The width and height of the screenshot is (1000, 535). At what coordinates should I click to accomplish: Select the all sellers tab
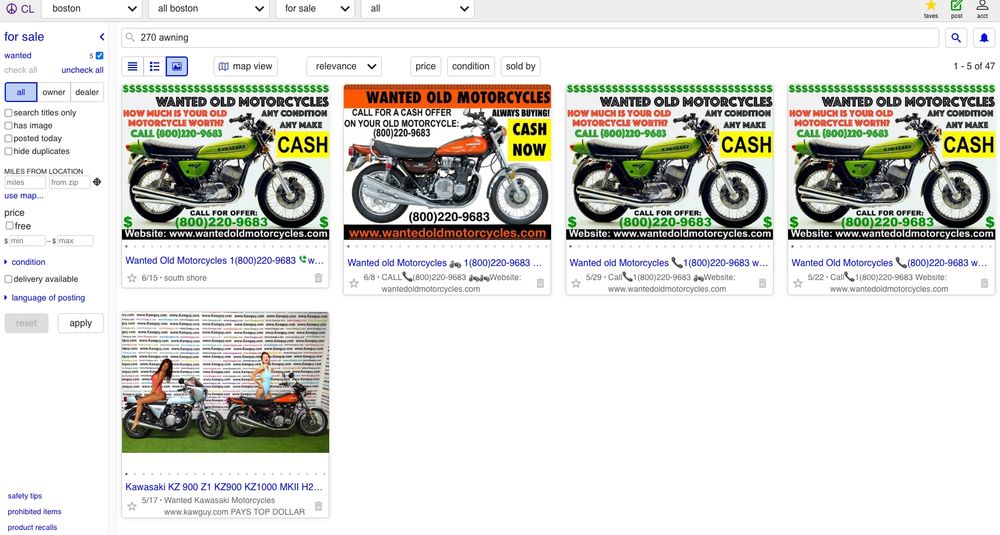pyautogui.click(x=21, y=92)
